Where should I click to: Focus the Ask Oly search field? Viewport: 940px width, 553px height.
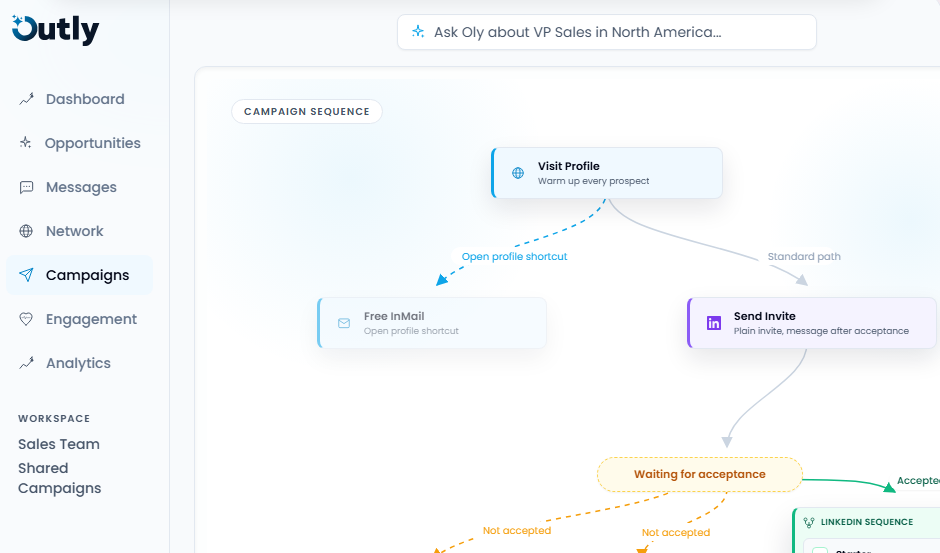[607, 32]
